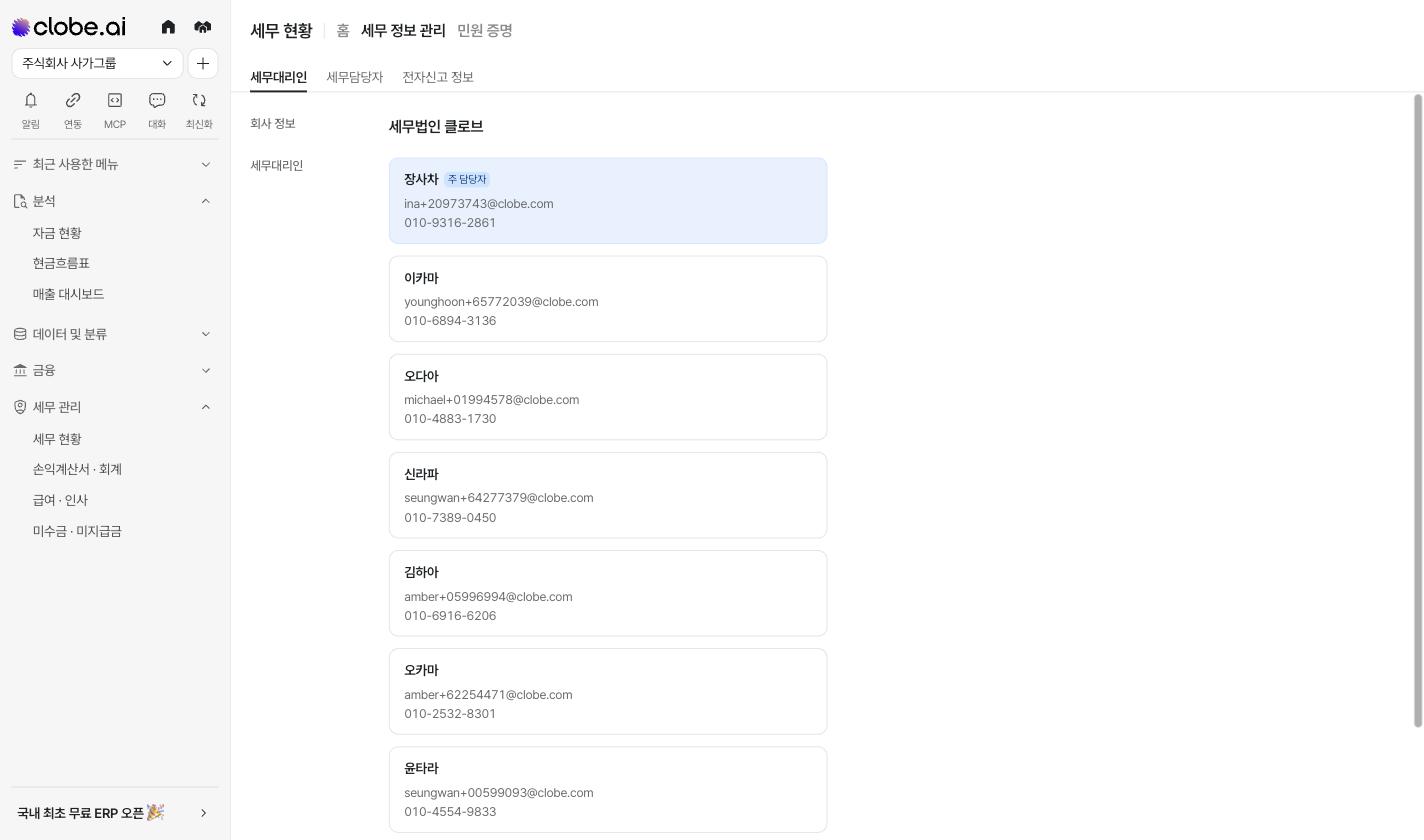Screen dimensions: 1424x840
Task: Go to 자금 현황 page
Action: coord(57,233)
